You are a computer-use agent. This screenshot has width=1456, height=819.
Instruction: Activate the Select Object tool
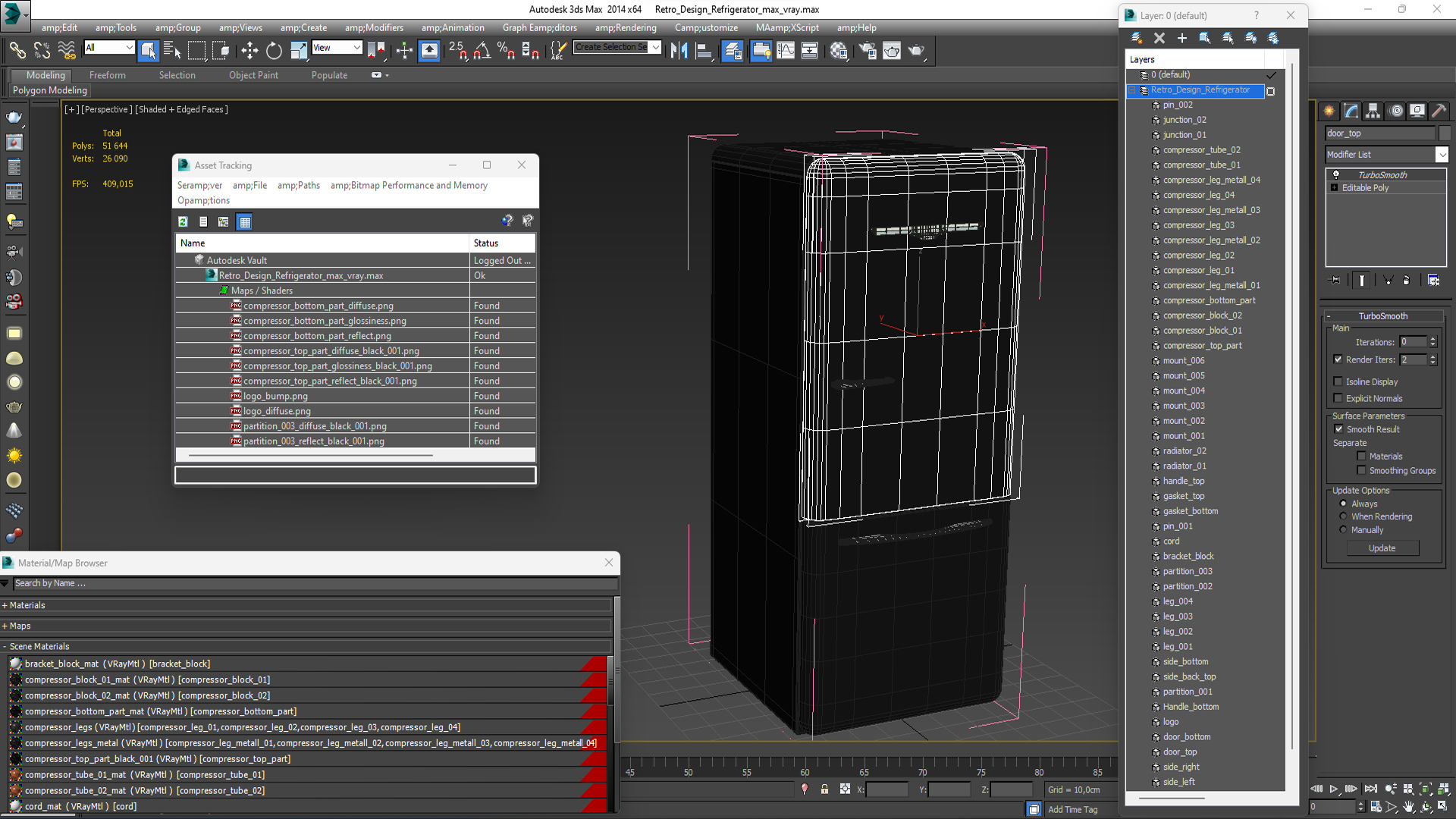pyautogui.click(x=148, y=51)
